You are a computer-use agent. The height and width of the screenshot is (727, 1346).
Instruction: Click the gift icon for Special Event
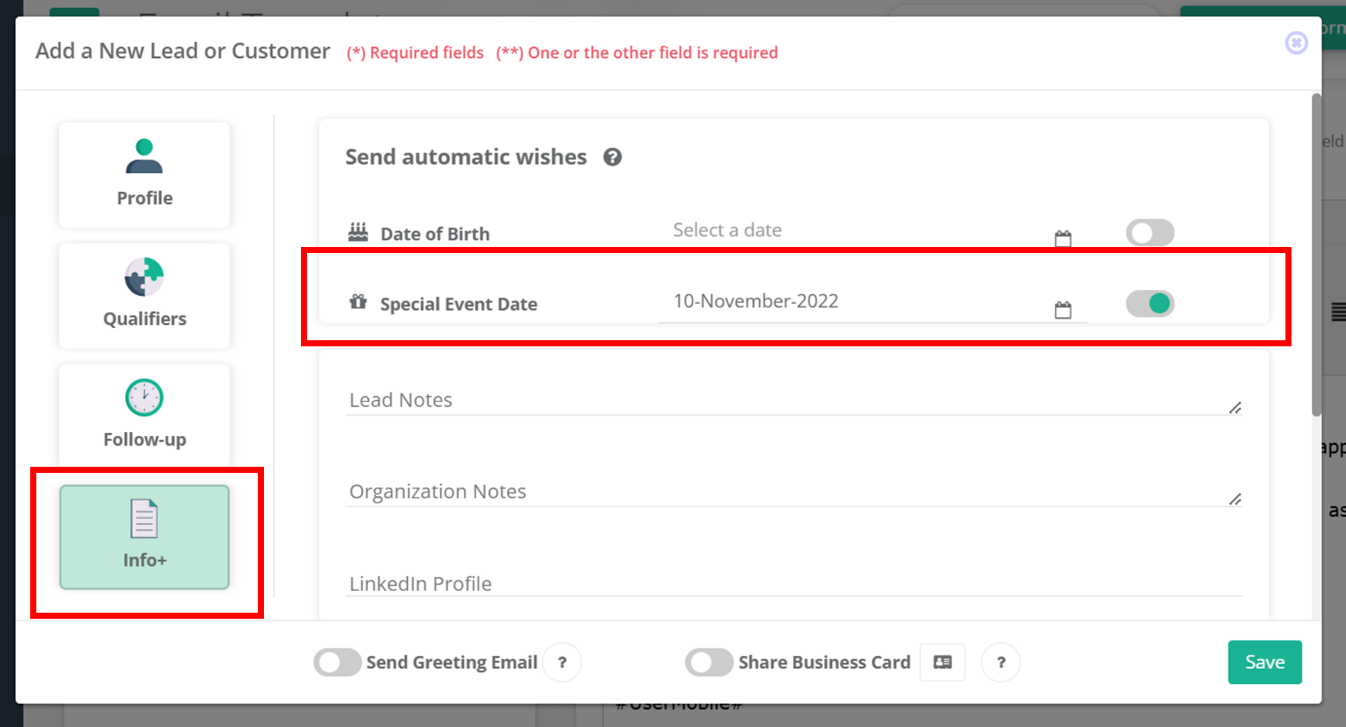pyautogui.click(x=358, y=302)
